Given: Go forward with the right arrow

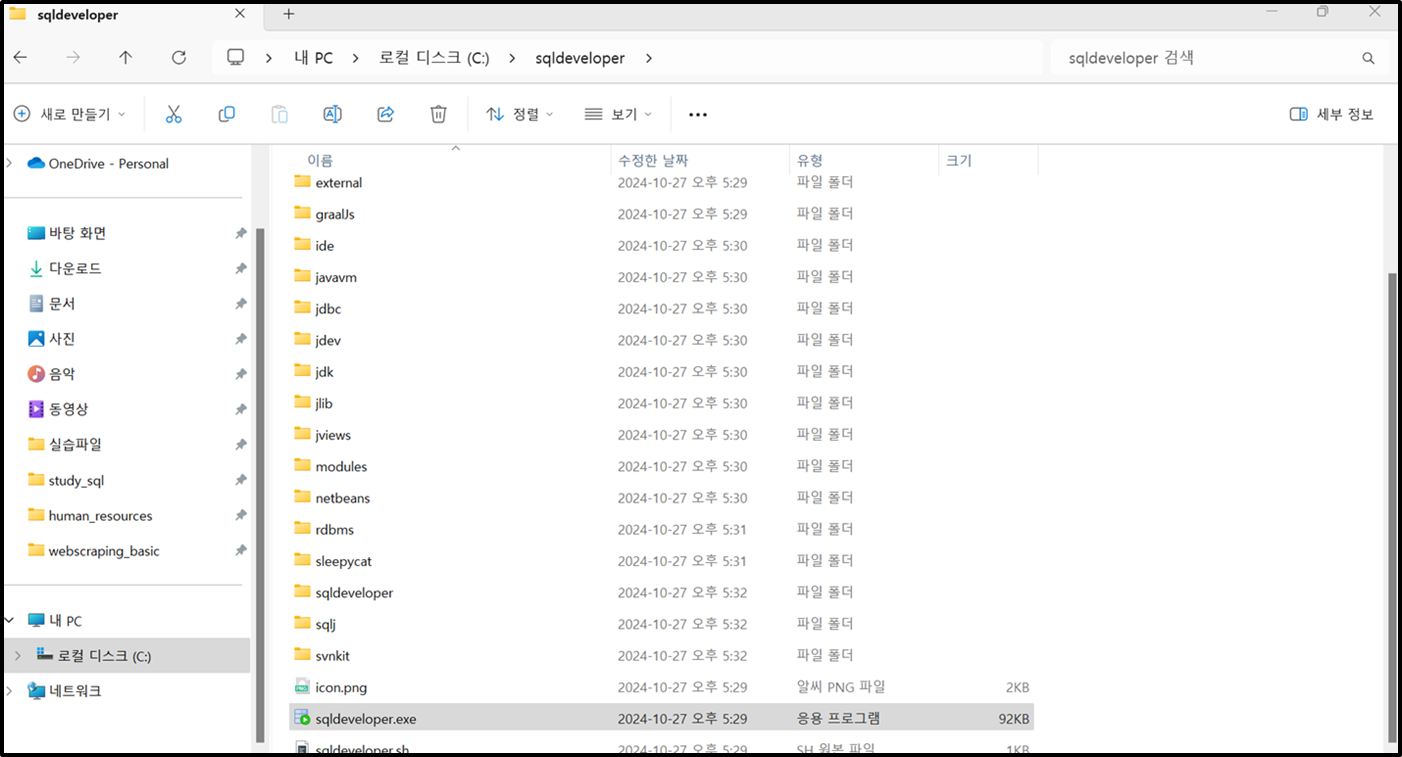Looking at the screenshot, I should (73, 58).
